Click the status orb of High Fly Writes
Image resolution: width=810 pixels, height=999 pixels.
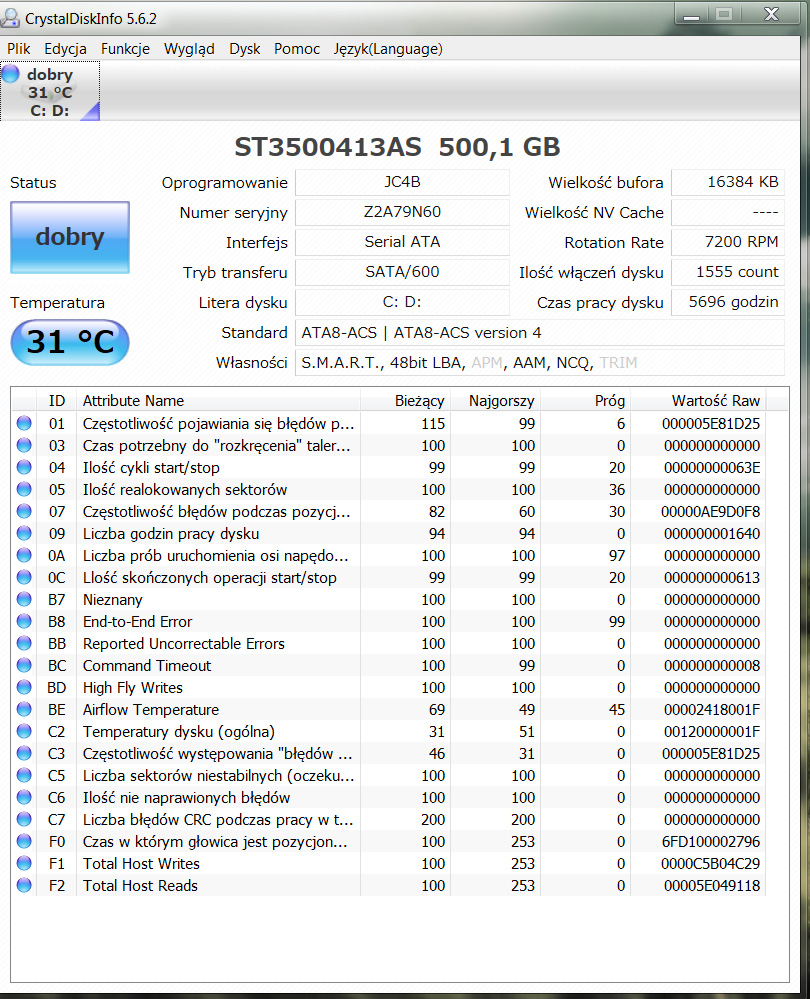(24, 687)
